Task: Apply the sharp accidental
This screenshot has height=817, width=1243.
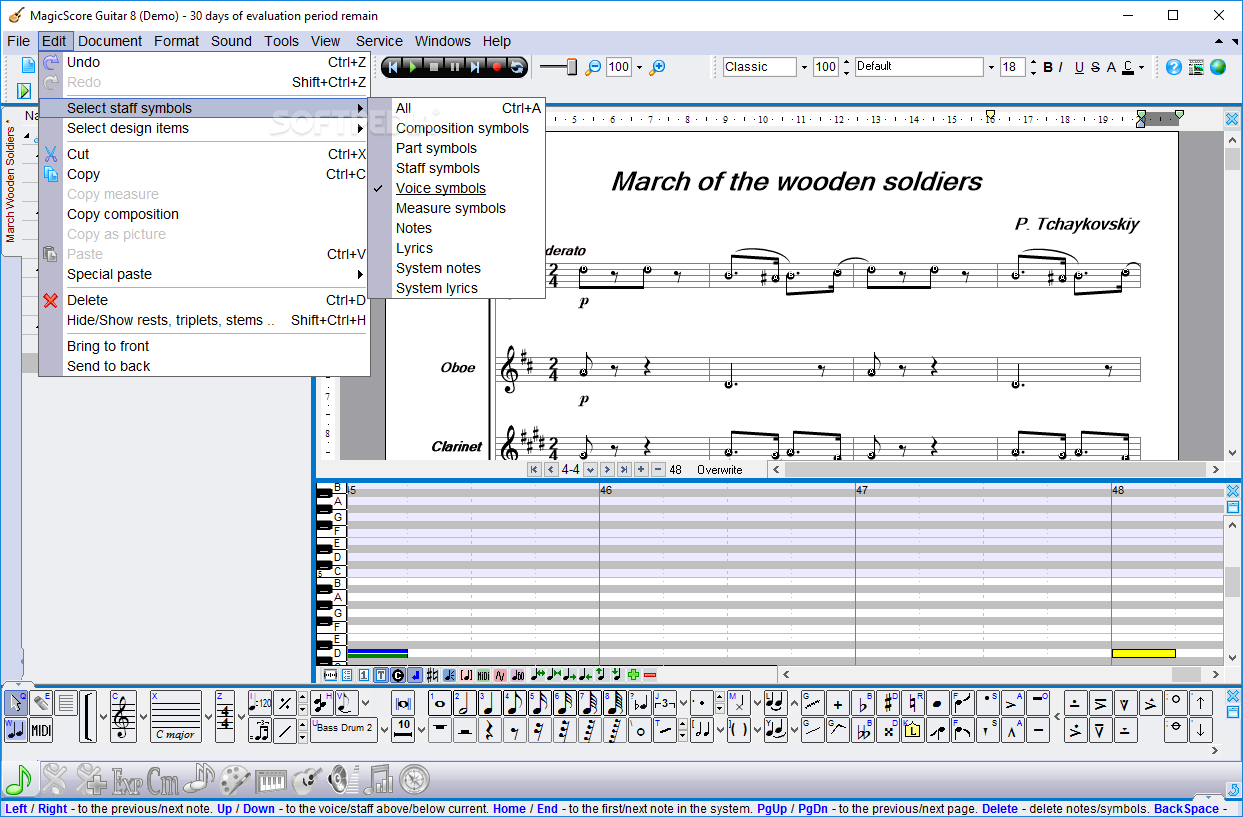Action: (x=888, y=704)
